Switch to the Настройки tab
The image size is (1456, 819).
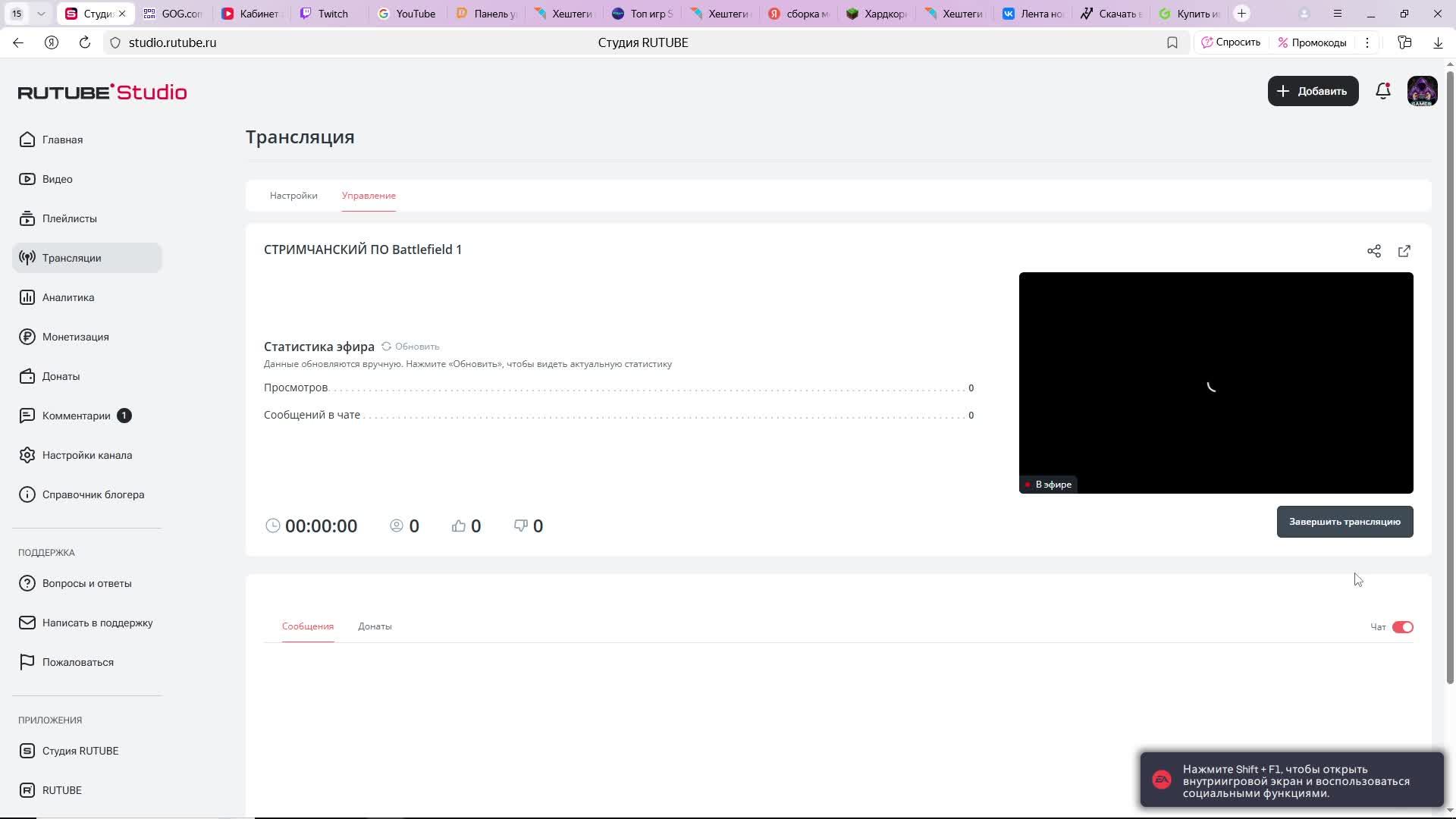tap(293, 196)
